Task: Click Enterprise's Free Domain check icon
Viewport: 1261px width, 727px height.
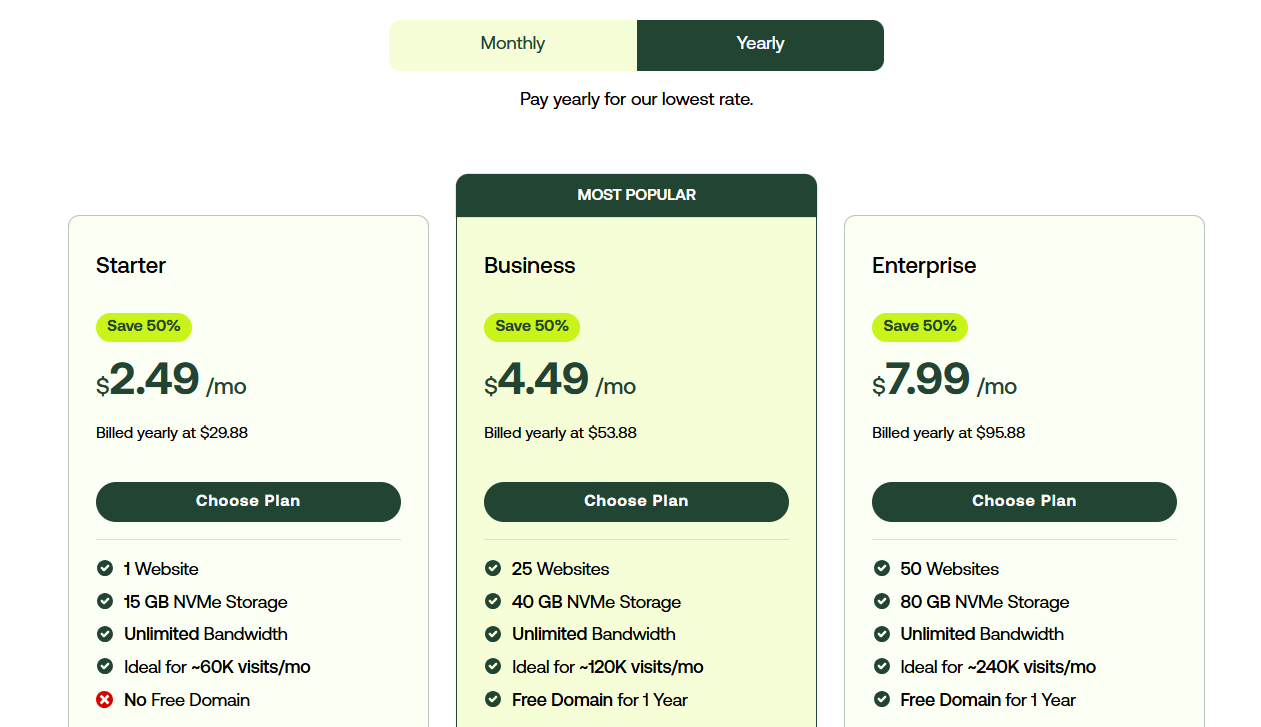Action: pos(882,699)
